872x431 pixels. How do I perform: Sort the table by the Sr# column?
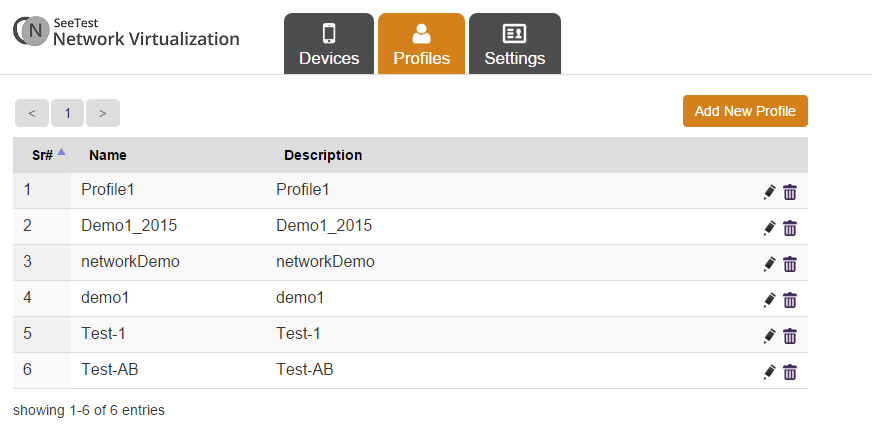(43, 155)
